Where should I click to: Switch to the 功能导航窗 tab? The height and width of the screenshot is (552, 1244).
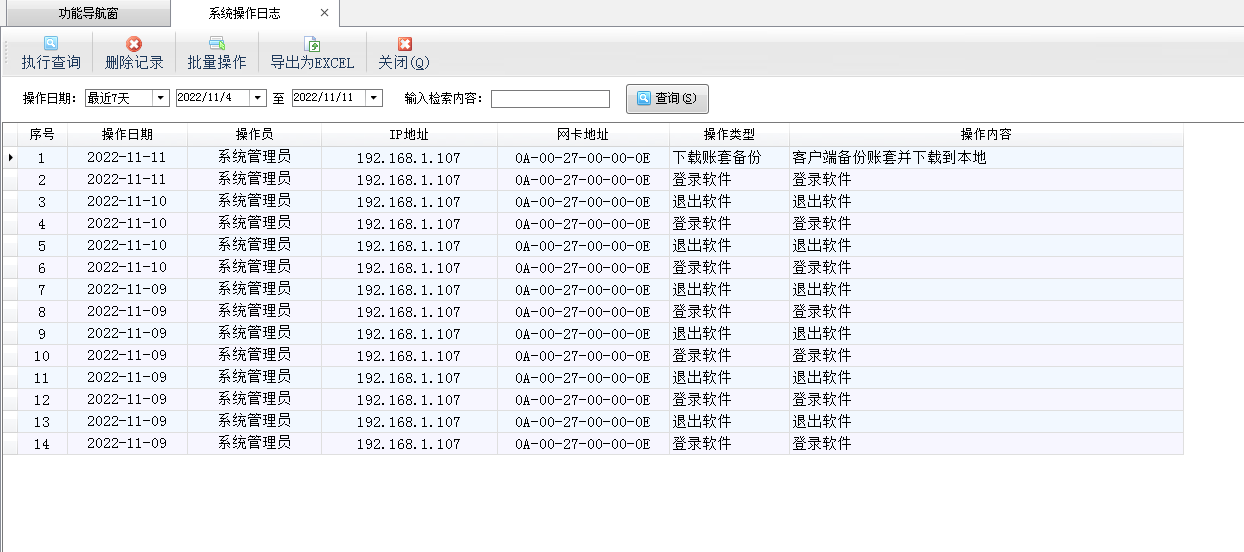87,13
